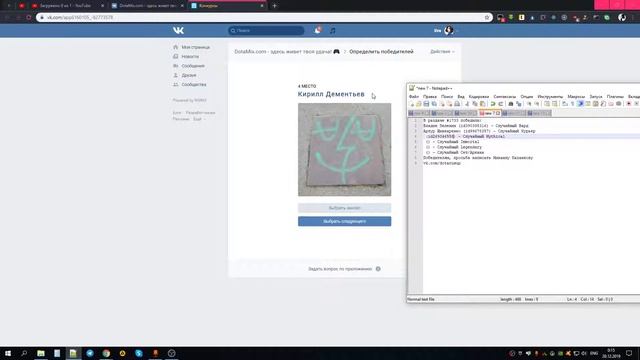Open Правка menu in Notepad++
The width and height of the screenshot is (640, 360).
click(429, 97)
